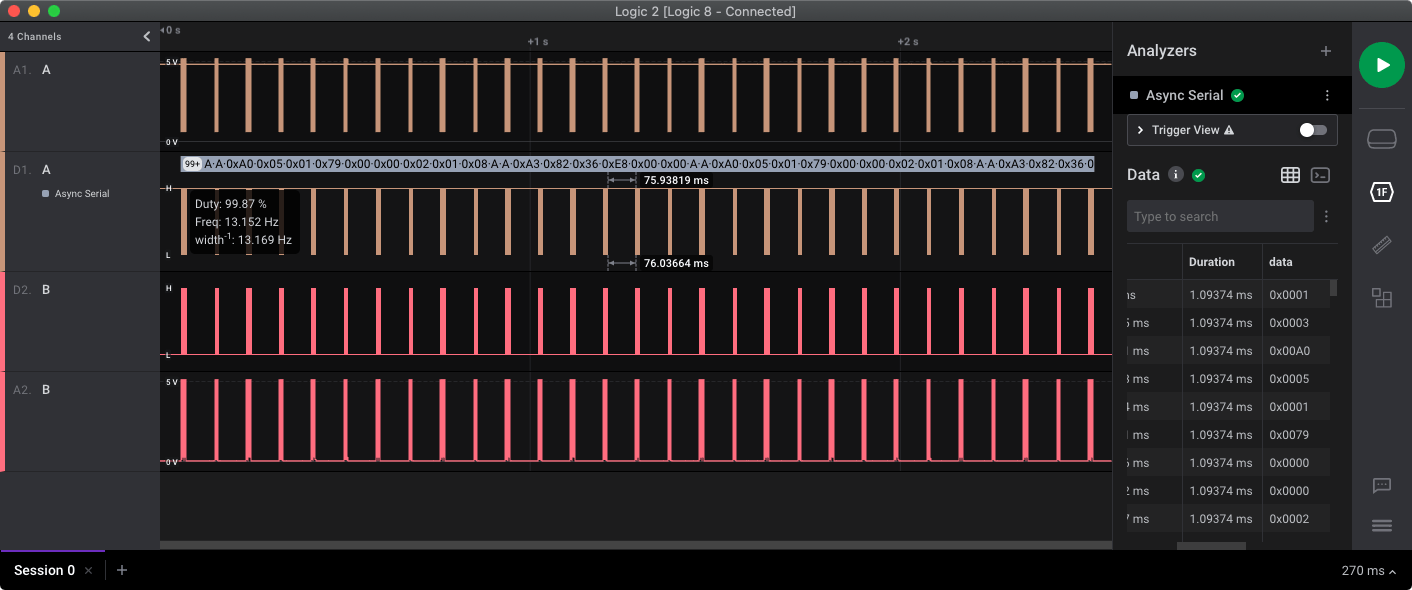Expand the Trigger View section
The height and width of the screenshot is (590, 1412).
click(x=1141, y=130)
